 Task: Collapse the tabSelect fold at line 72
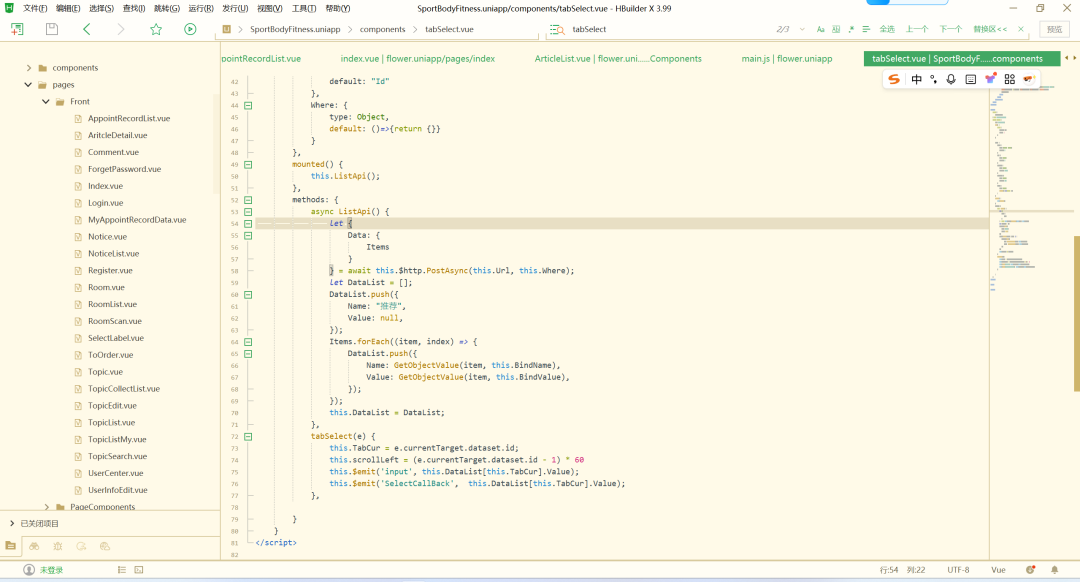coord(248,437)
